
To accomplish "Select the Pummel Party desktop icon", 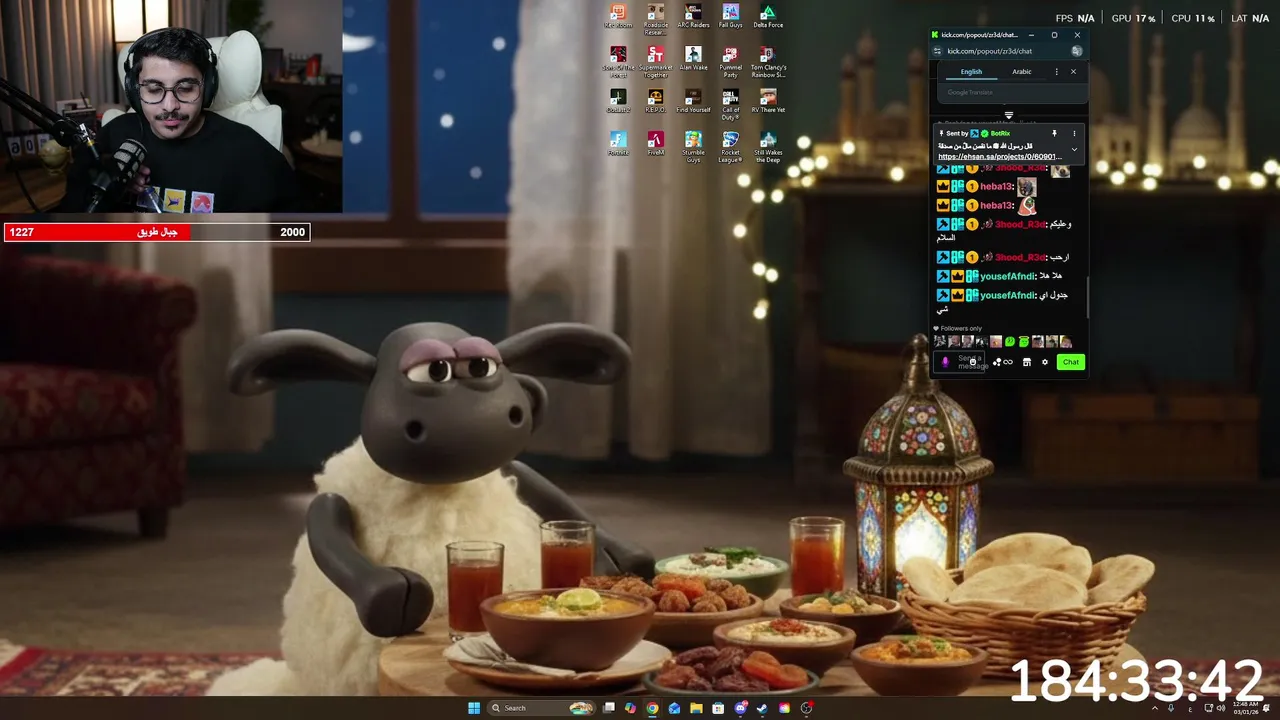I will pos(731,62).
